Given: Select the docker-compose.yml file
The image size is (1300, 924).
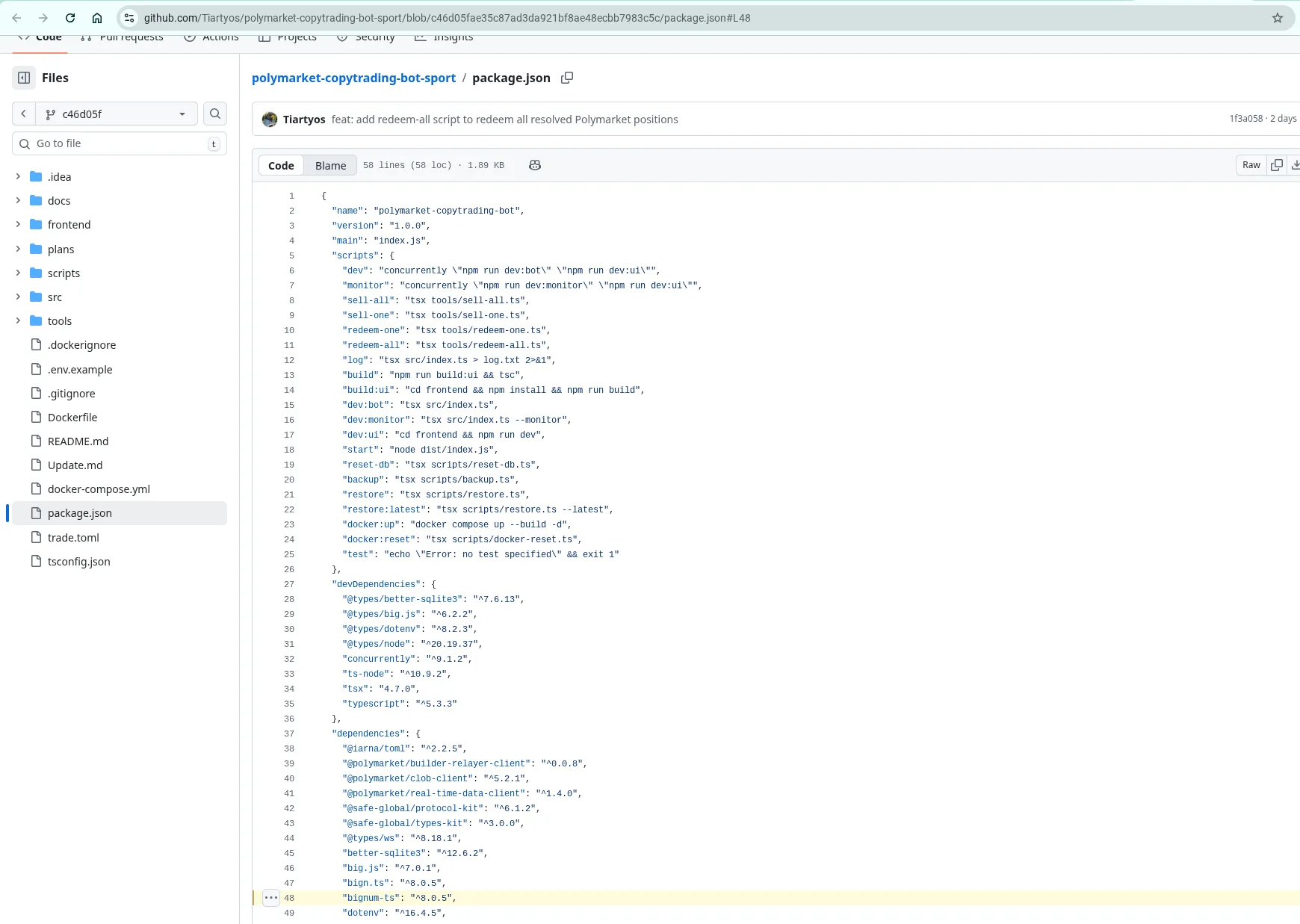Looking at the screenshot, I should (98, 489).
